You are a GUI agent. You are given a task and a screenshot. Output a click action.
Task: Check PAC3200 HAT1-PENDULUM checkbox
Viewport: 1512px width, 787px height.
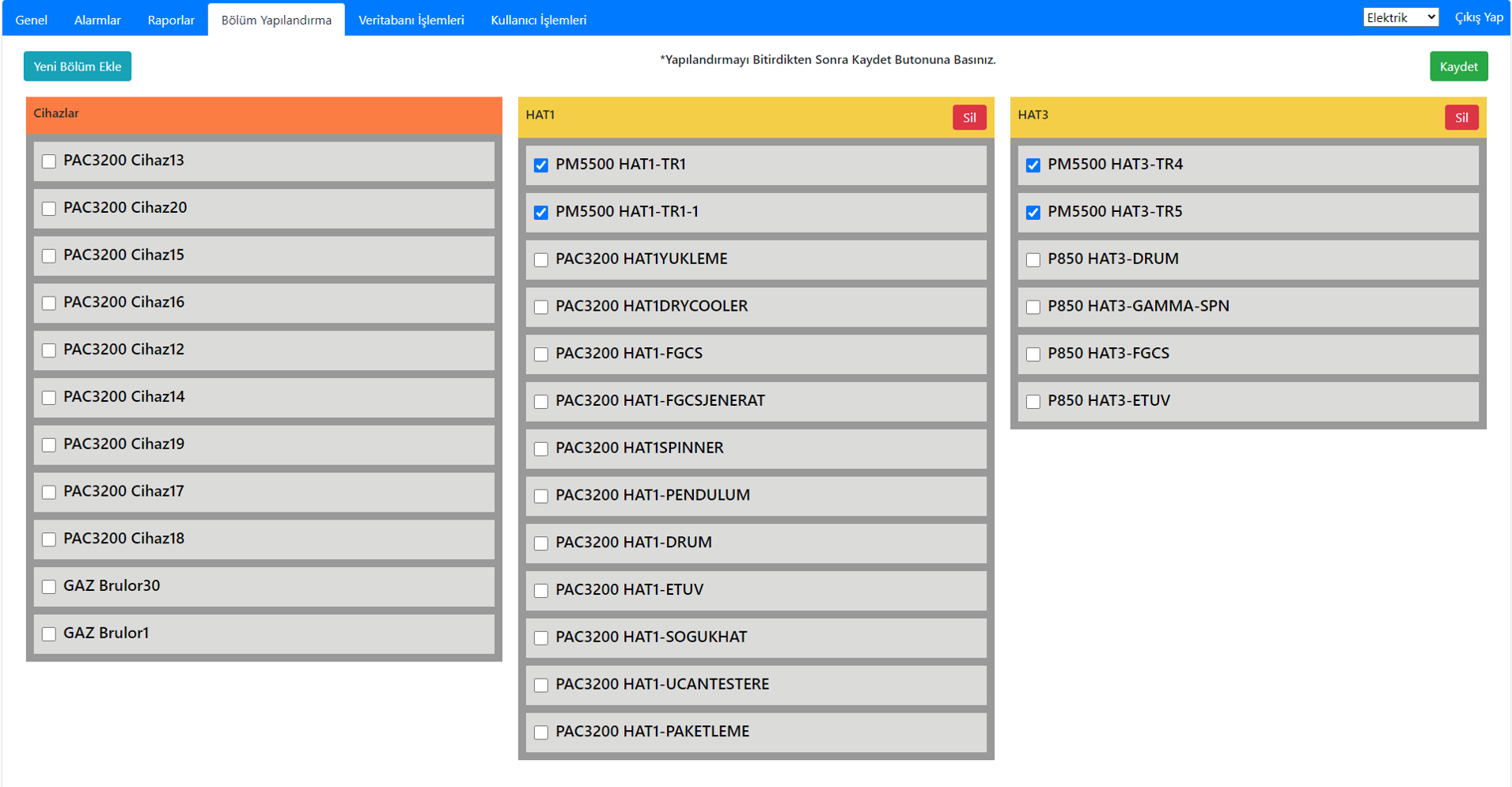tap(541, 496)
